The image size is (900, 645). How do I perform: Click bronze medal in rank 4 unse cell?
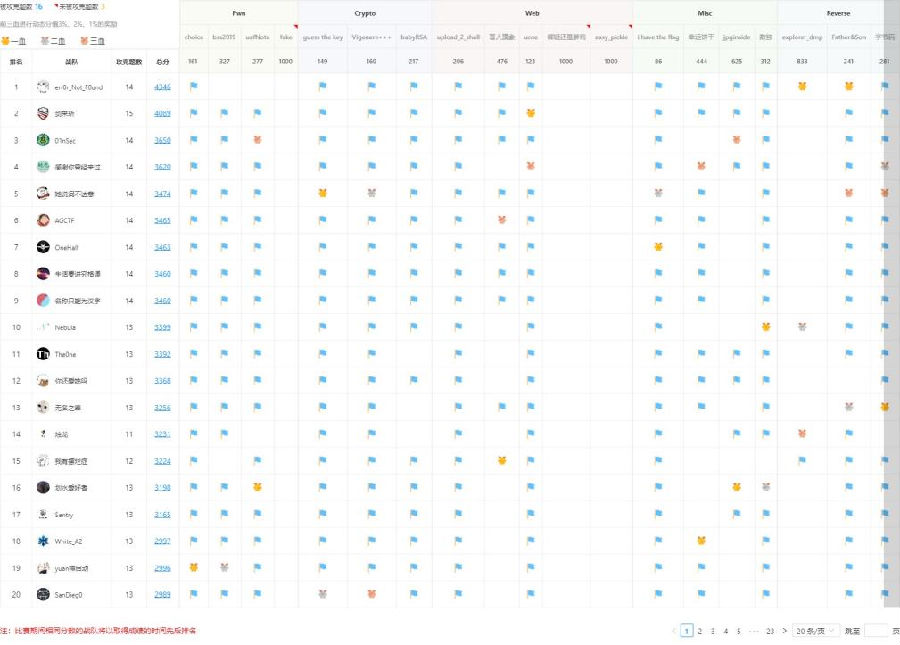[x=530, y=166]
